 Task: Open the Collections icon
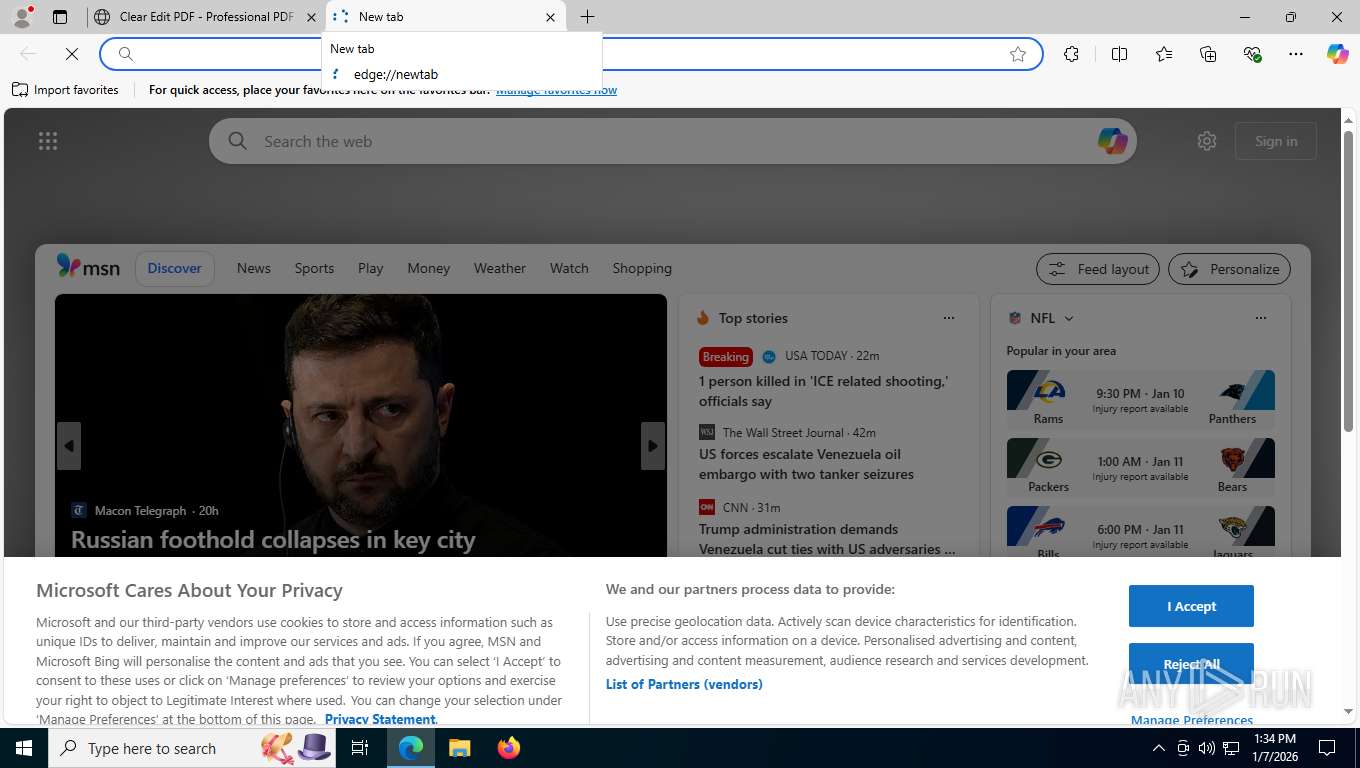(x=1208, y=54)
